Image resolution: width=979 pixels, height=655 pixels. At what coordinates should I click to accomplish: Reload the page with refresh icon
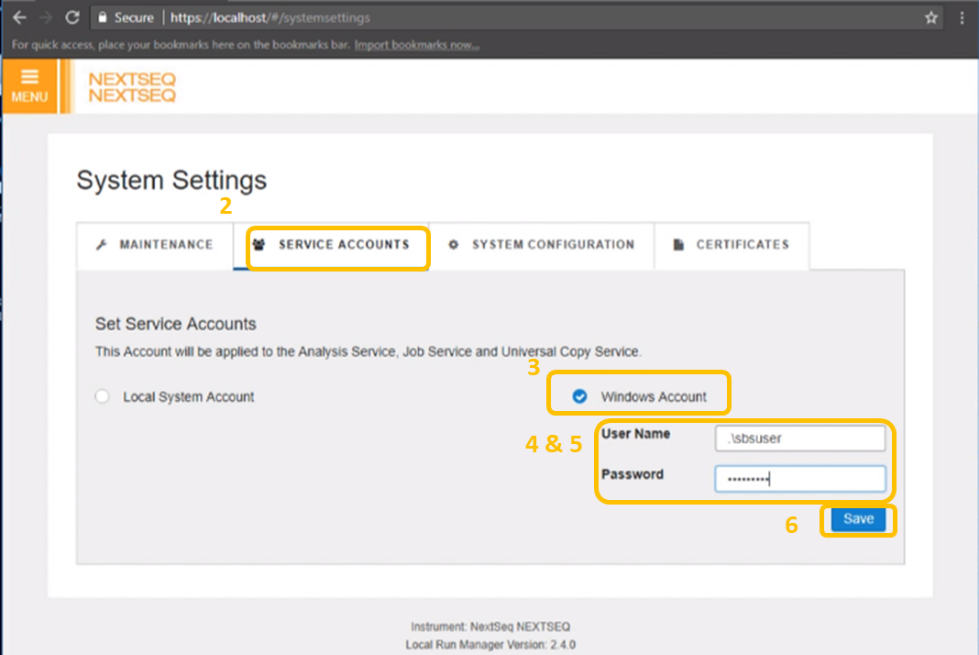coord(72,18)
